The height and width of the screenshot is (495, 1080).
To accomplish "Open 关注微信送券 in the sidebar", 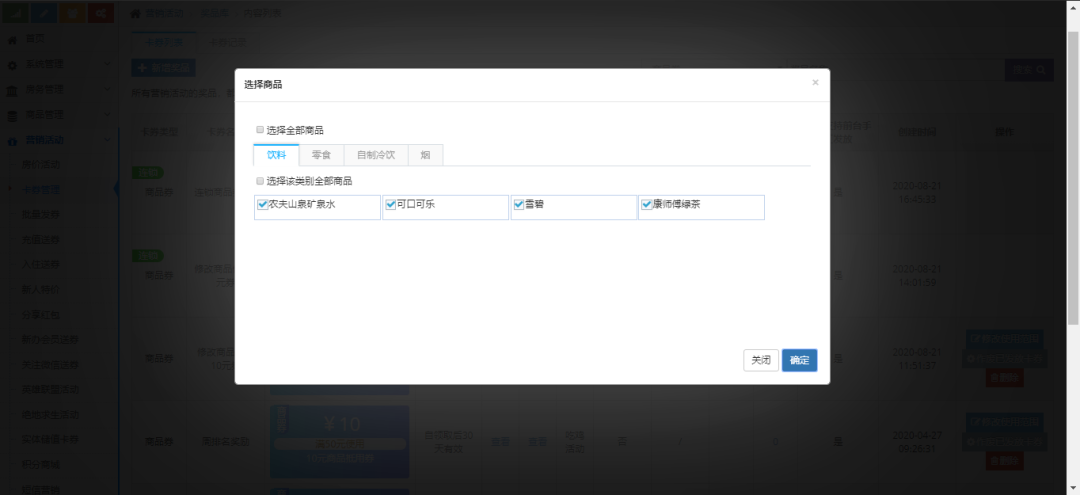I will [50, 364].
